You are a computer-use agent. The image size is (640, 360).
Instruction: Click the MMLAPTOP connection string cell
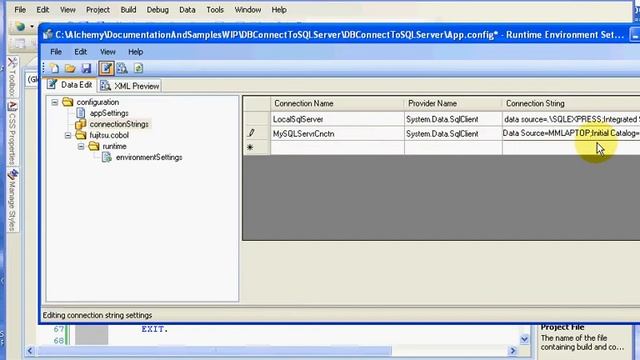coord(571,133)
